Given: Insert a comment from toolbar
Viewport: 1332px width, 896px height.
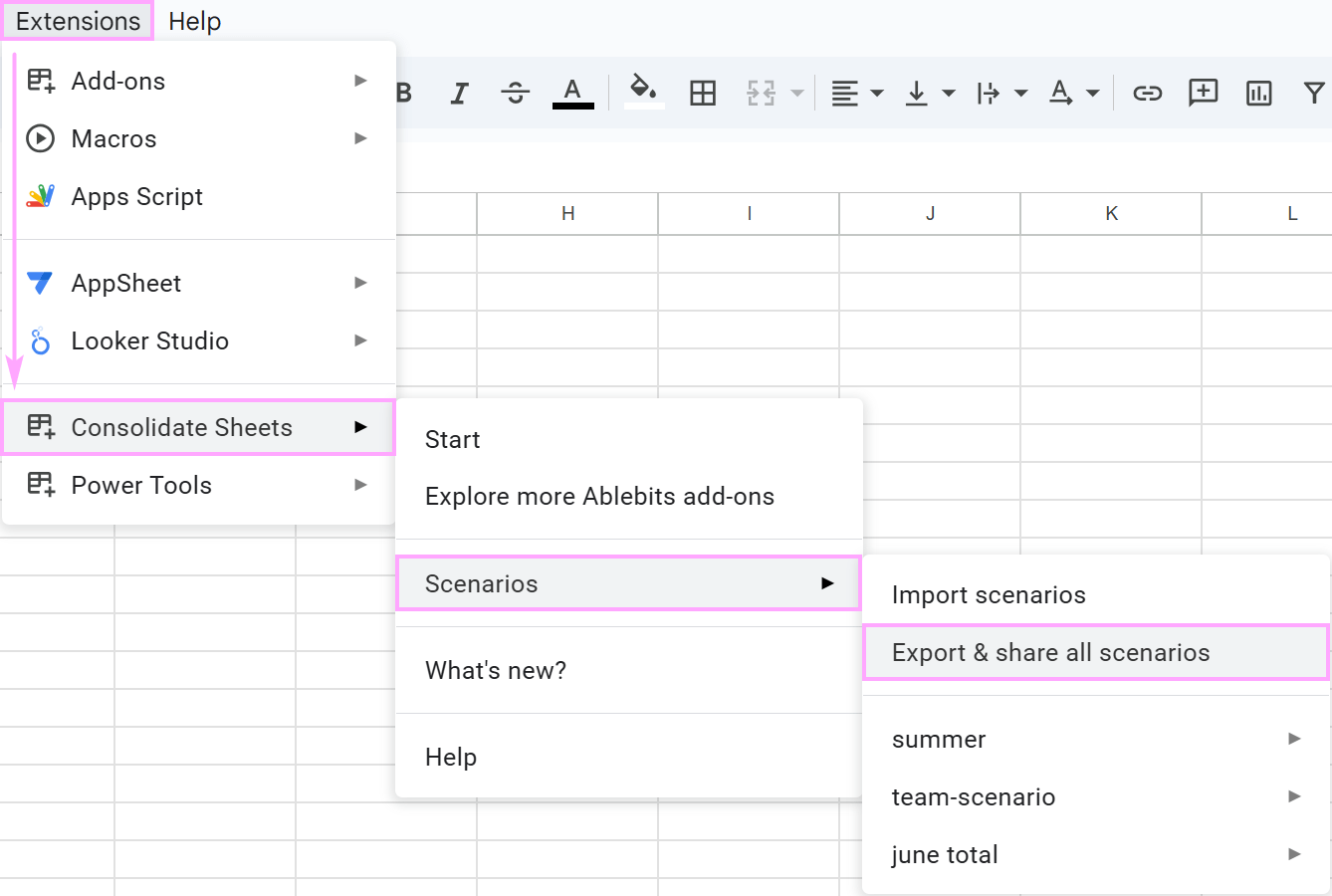Looking at the screenshot, I should tap(1203, 93).
